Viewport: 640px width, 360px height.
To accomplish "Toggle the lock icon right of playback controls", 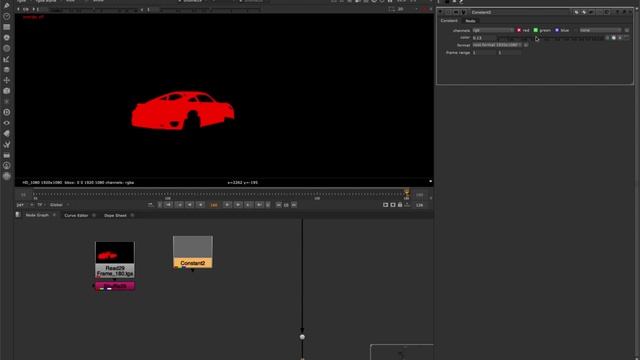I will coord(400,204).
